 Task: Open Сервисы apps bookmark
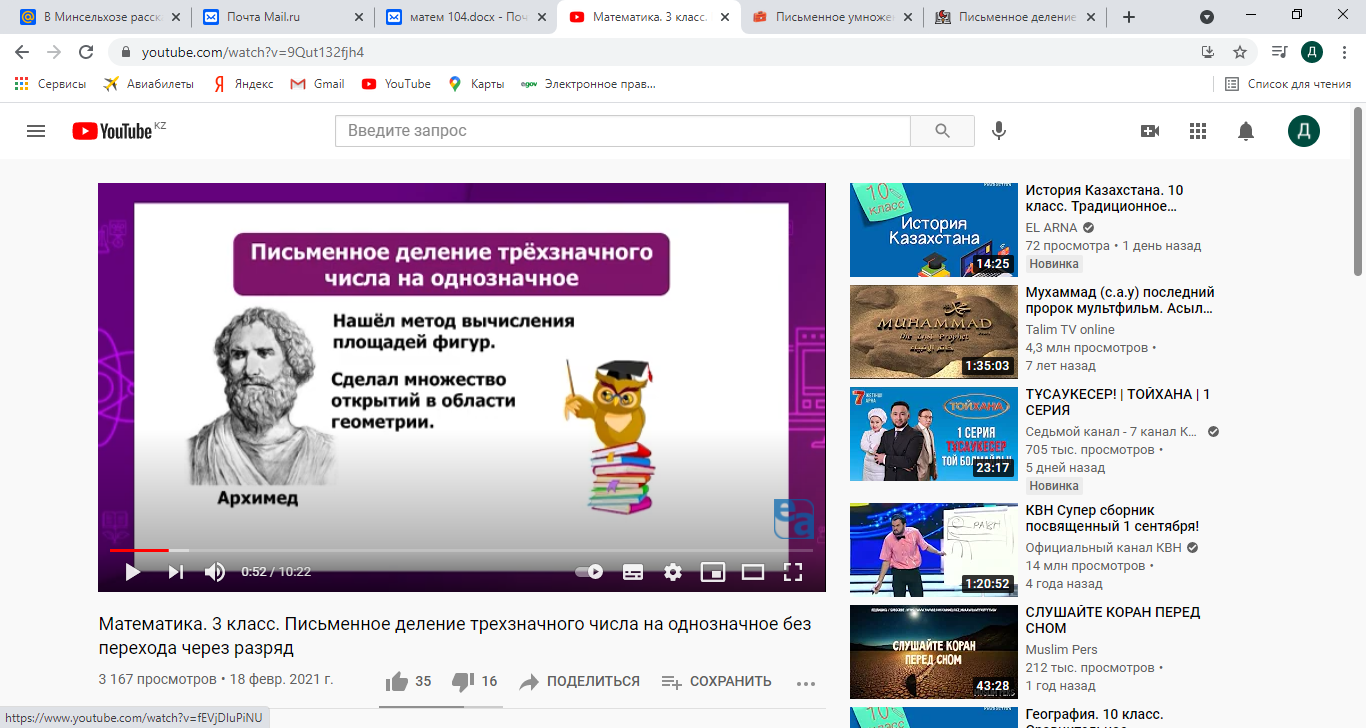tap(50, 84)
